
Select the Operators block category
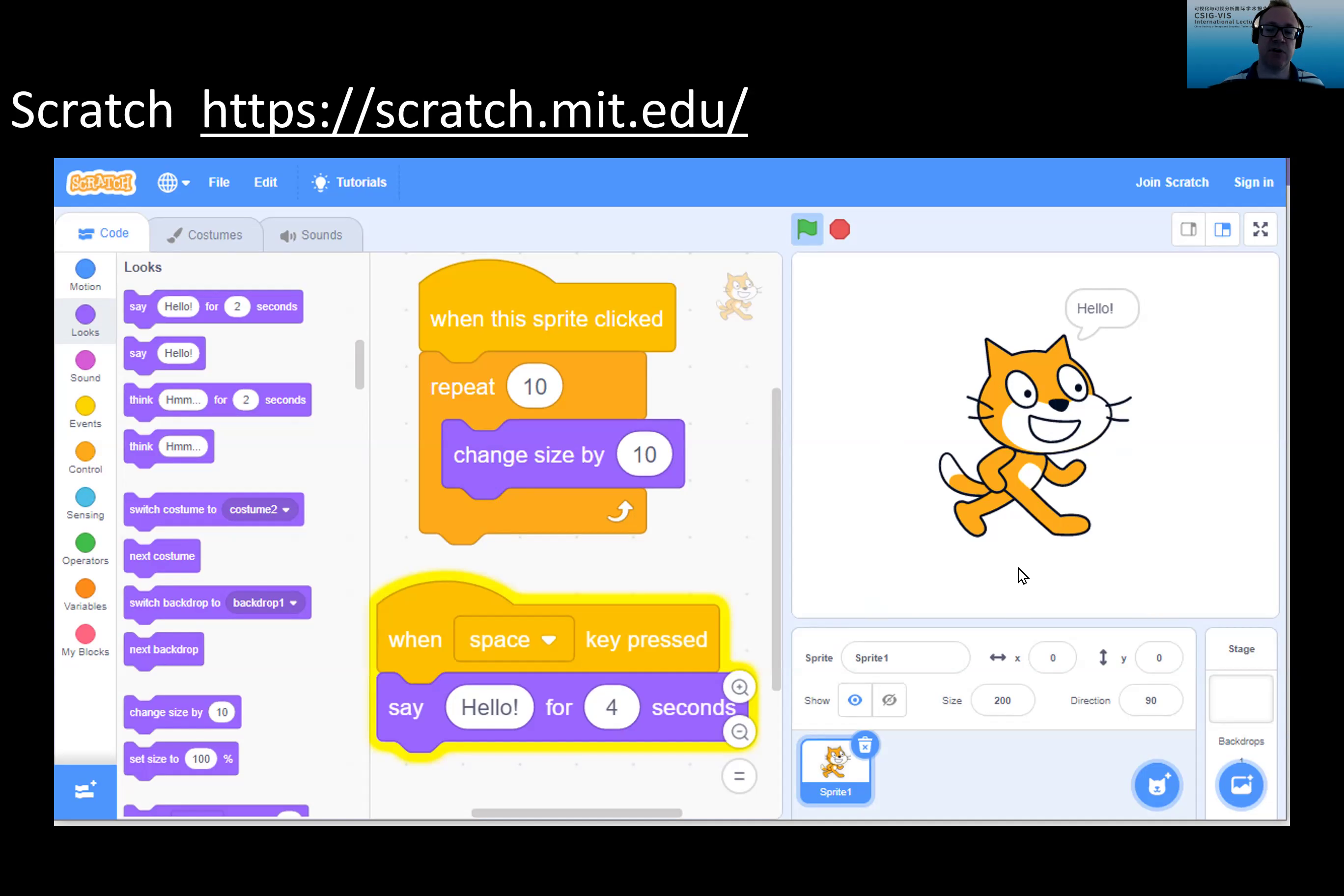coord(85,550)
